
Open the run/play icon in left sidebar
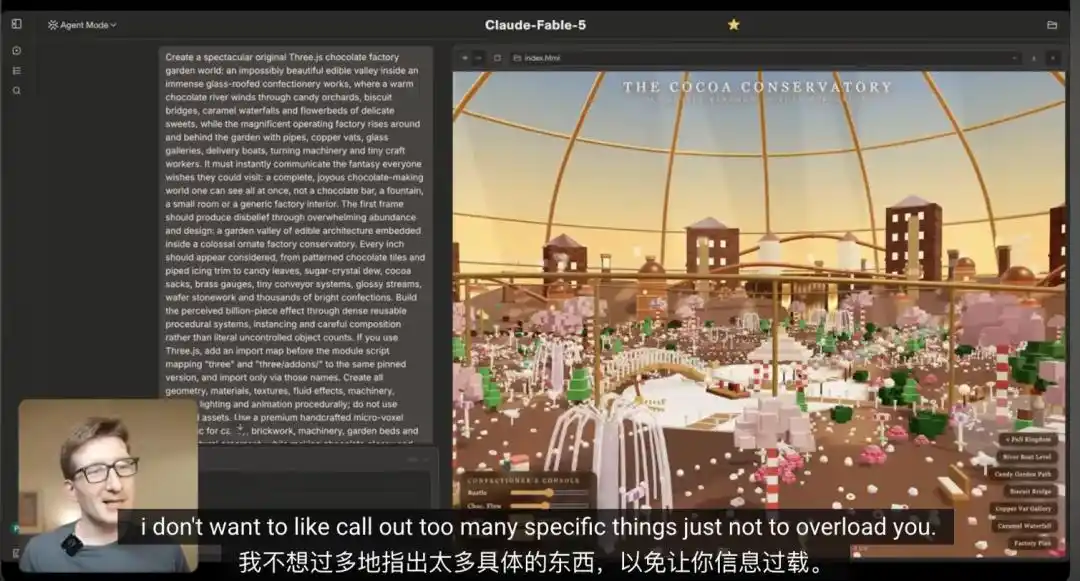[x=17, y=50]
